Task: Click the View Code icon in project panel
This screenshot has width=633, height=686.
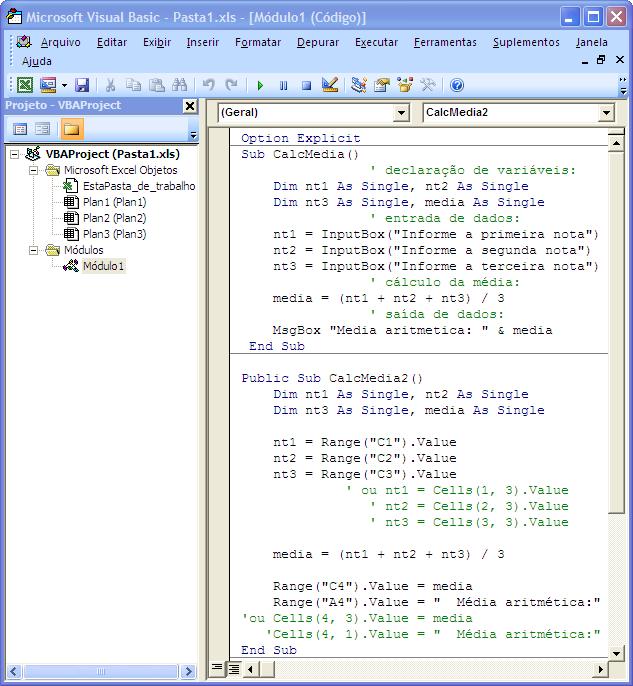Action: tap(20, 129)
